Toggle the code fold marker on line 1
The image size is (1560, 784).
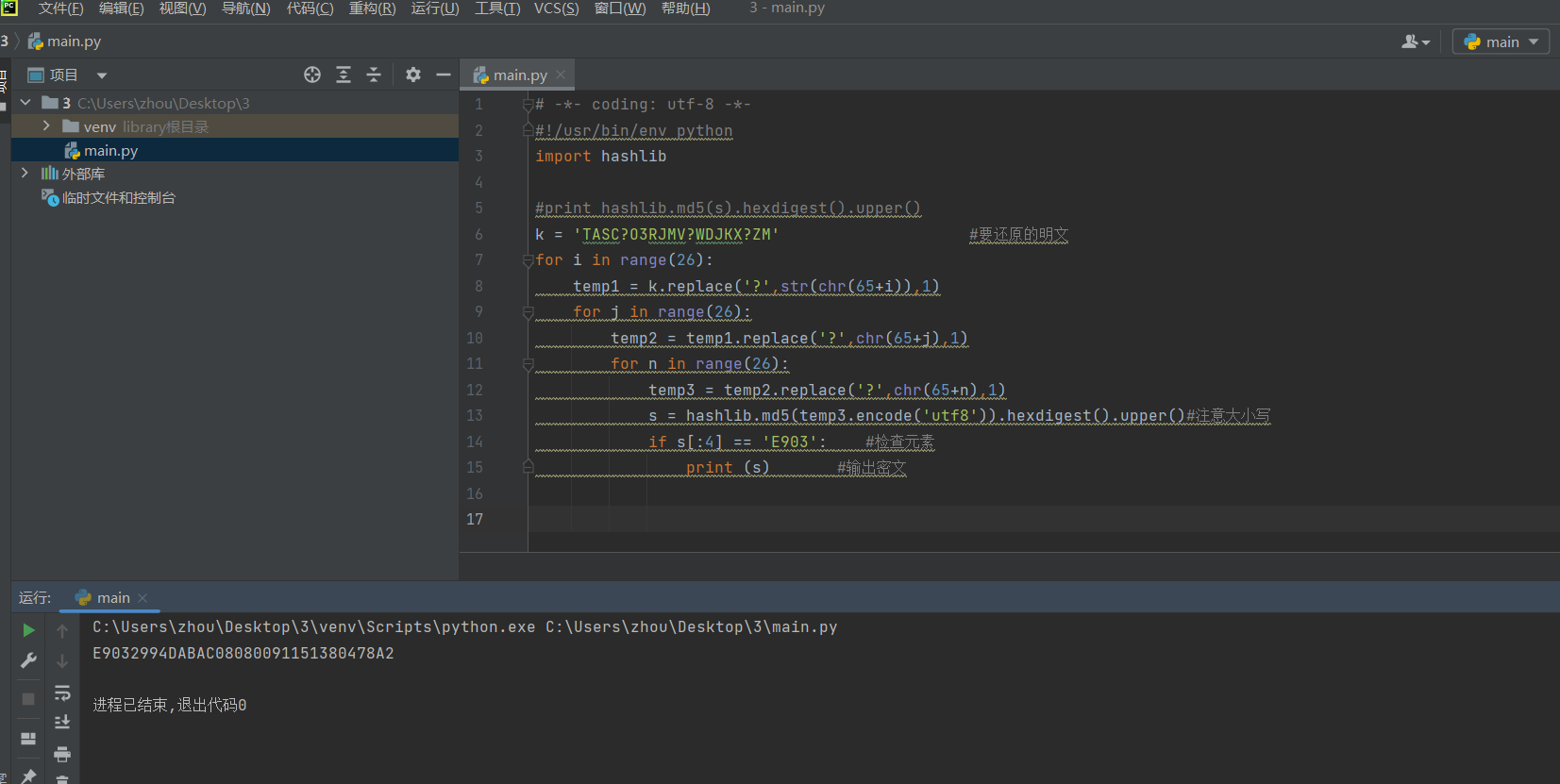point(528,105)
